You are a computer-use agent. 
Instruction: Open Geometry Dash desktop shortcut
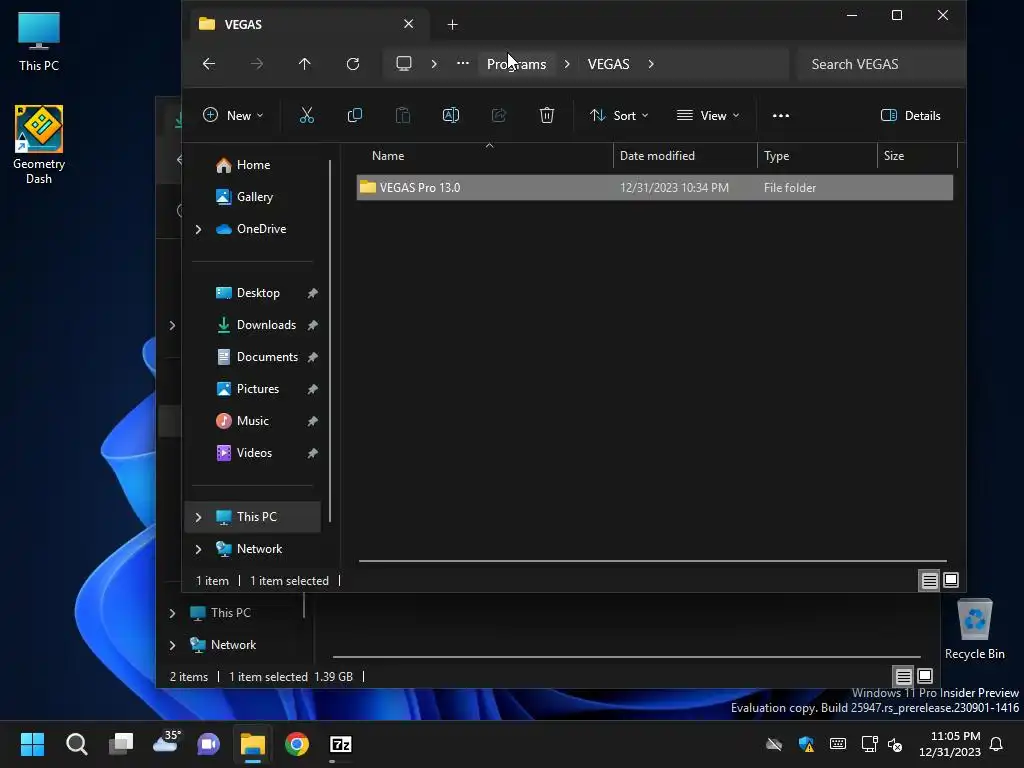39,144
